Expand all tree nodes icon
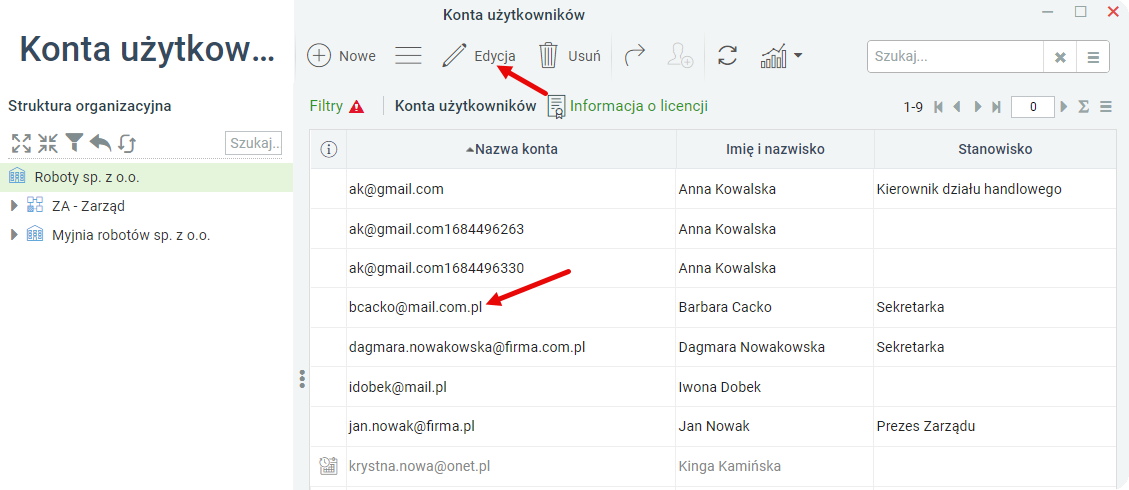The width and height of the screenshot is (1129, 490). [22, 143]
